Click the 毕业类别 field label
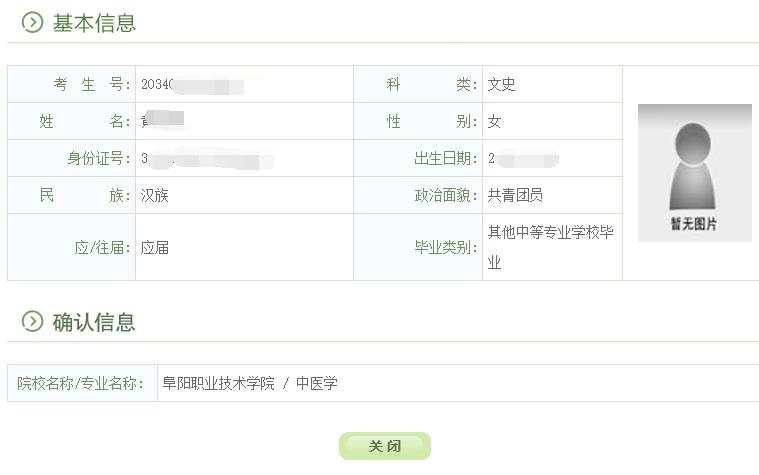Screen dimensions: 759x475 pos(446,247)
